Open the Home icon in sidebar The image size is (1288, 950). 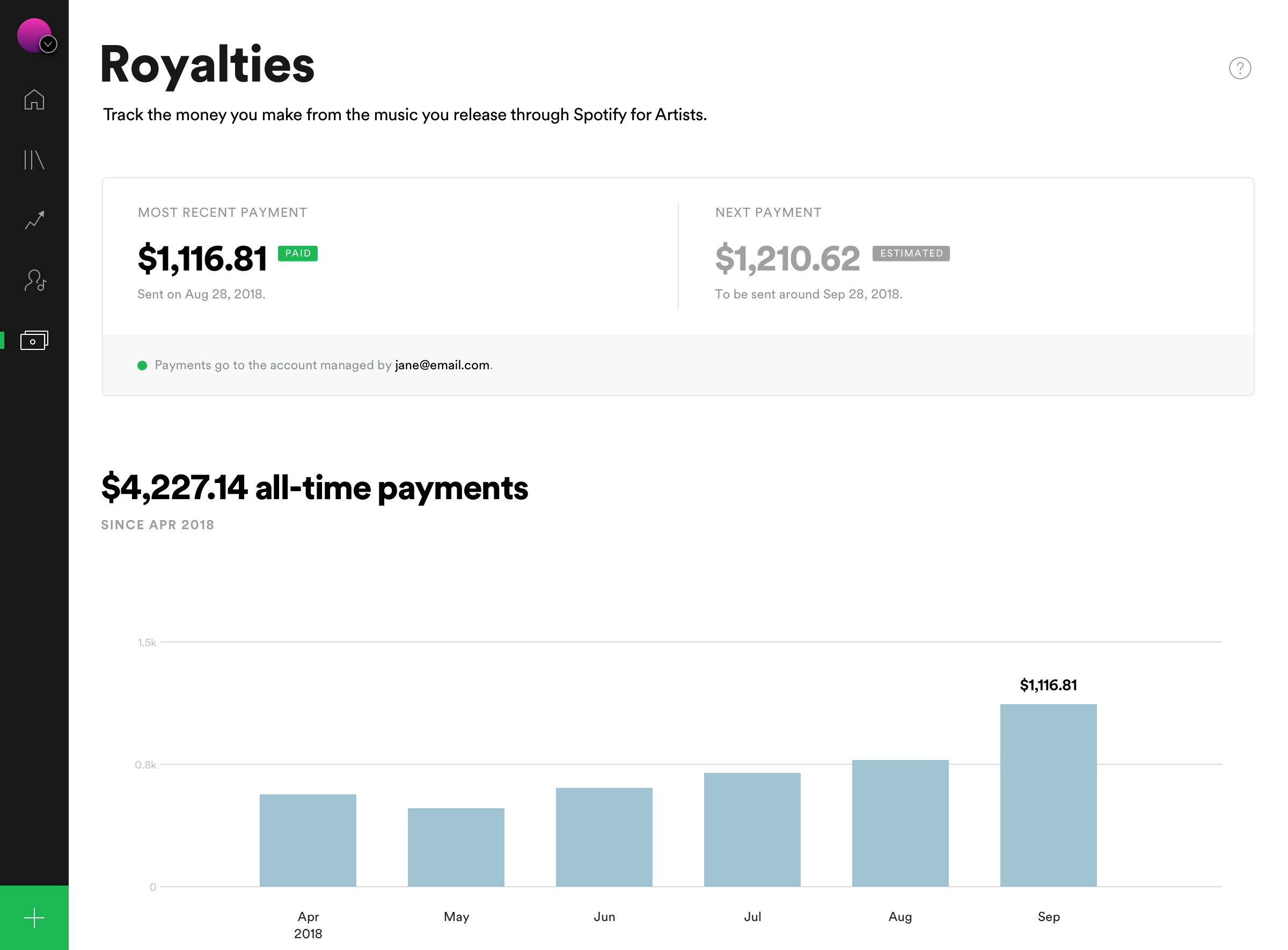pos(34,99)
